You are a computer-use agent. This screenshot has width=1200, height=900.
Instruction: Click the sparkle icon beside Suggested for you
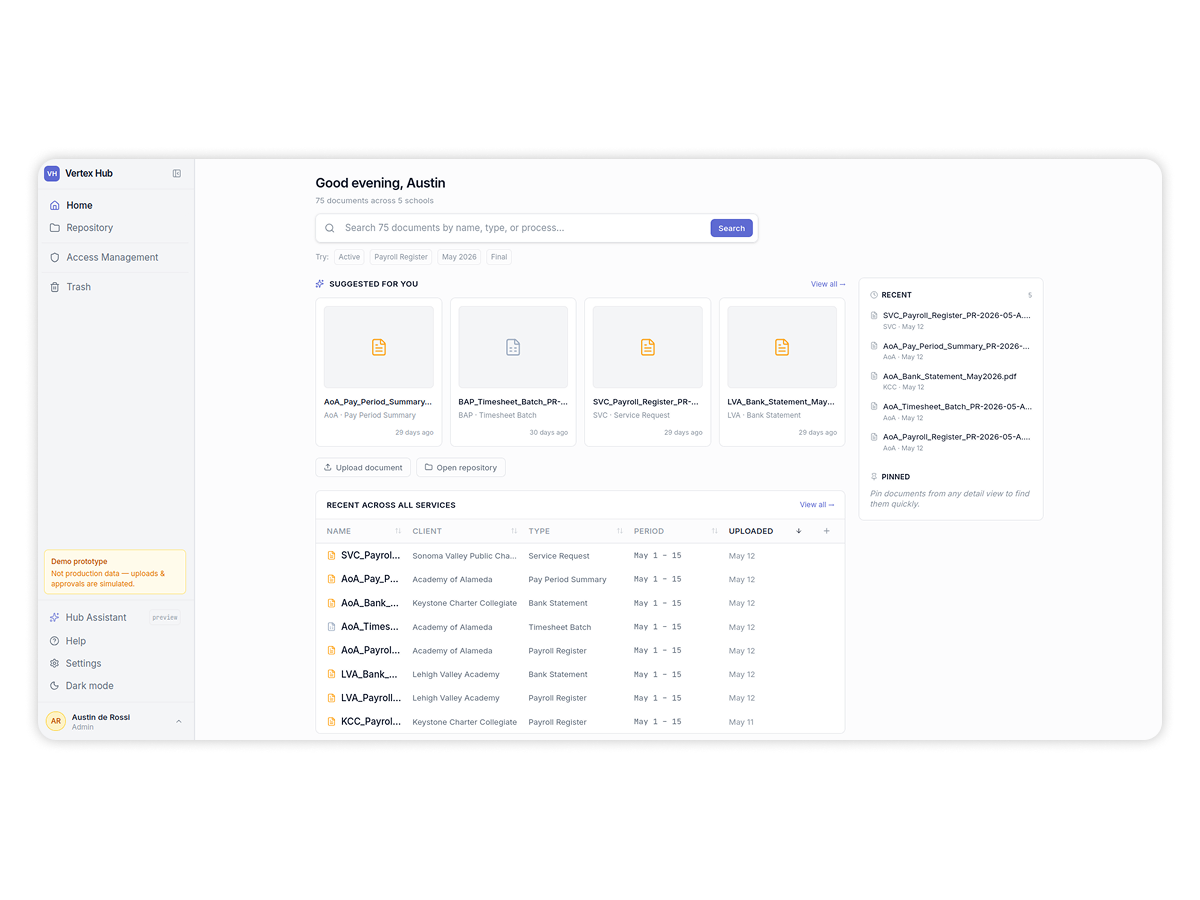pyautogui.click(x=320, y=284)
